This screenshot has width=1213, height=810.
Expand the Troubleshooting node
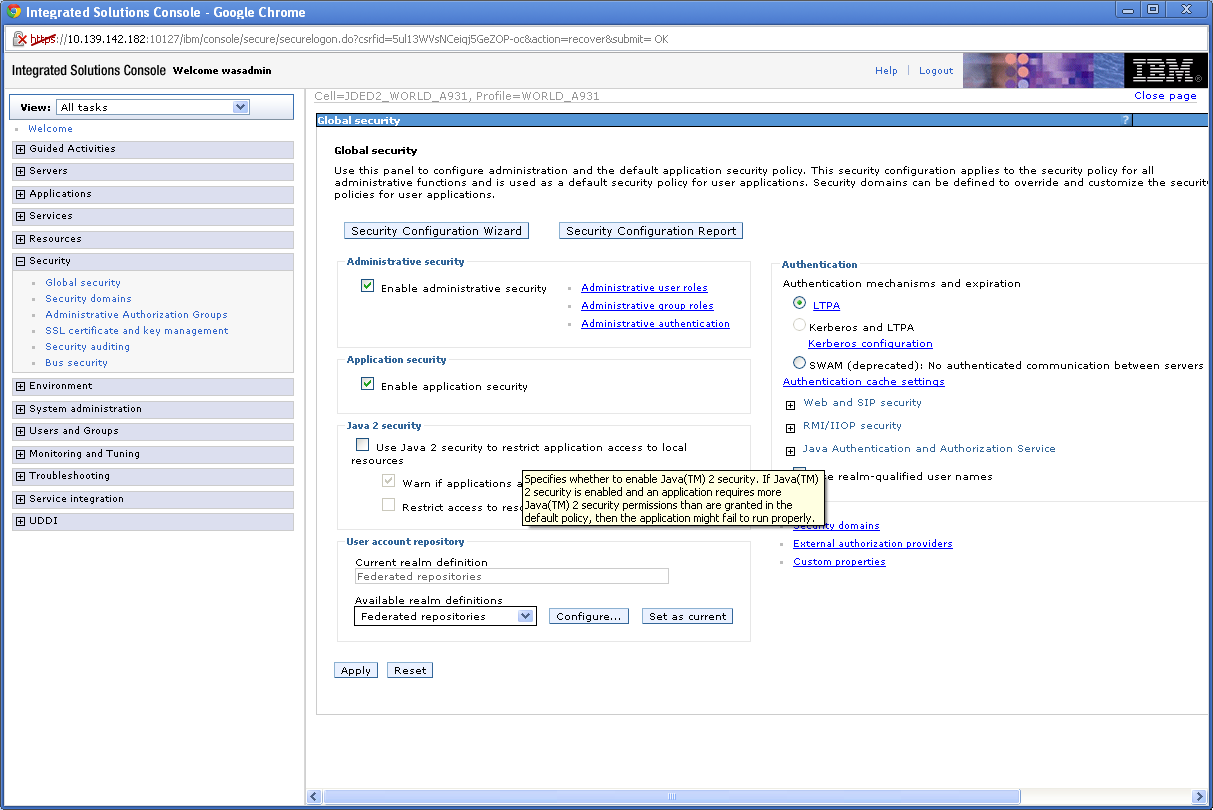20,476
